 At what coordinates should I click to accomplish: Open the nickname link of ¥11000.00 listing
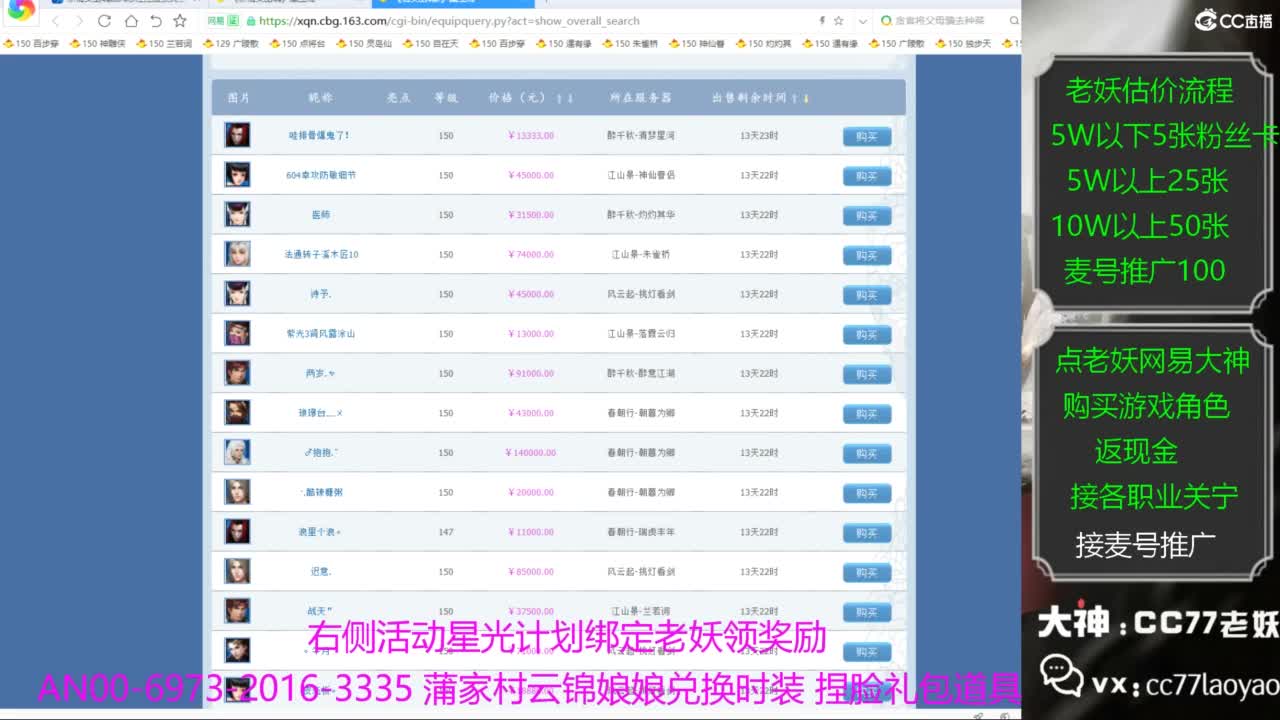(321, 532)
